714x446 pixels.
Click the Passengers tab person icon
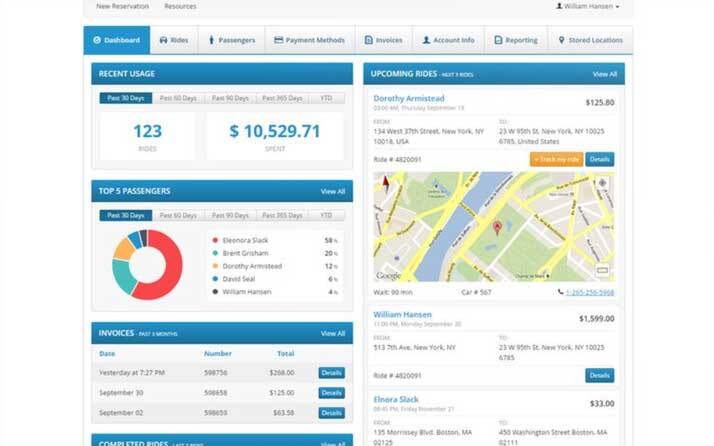[x=211, y=41]
